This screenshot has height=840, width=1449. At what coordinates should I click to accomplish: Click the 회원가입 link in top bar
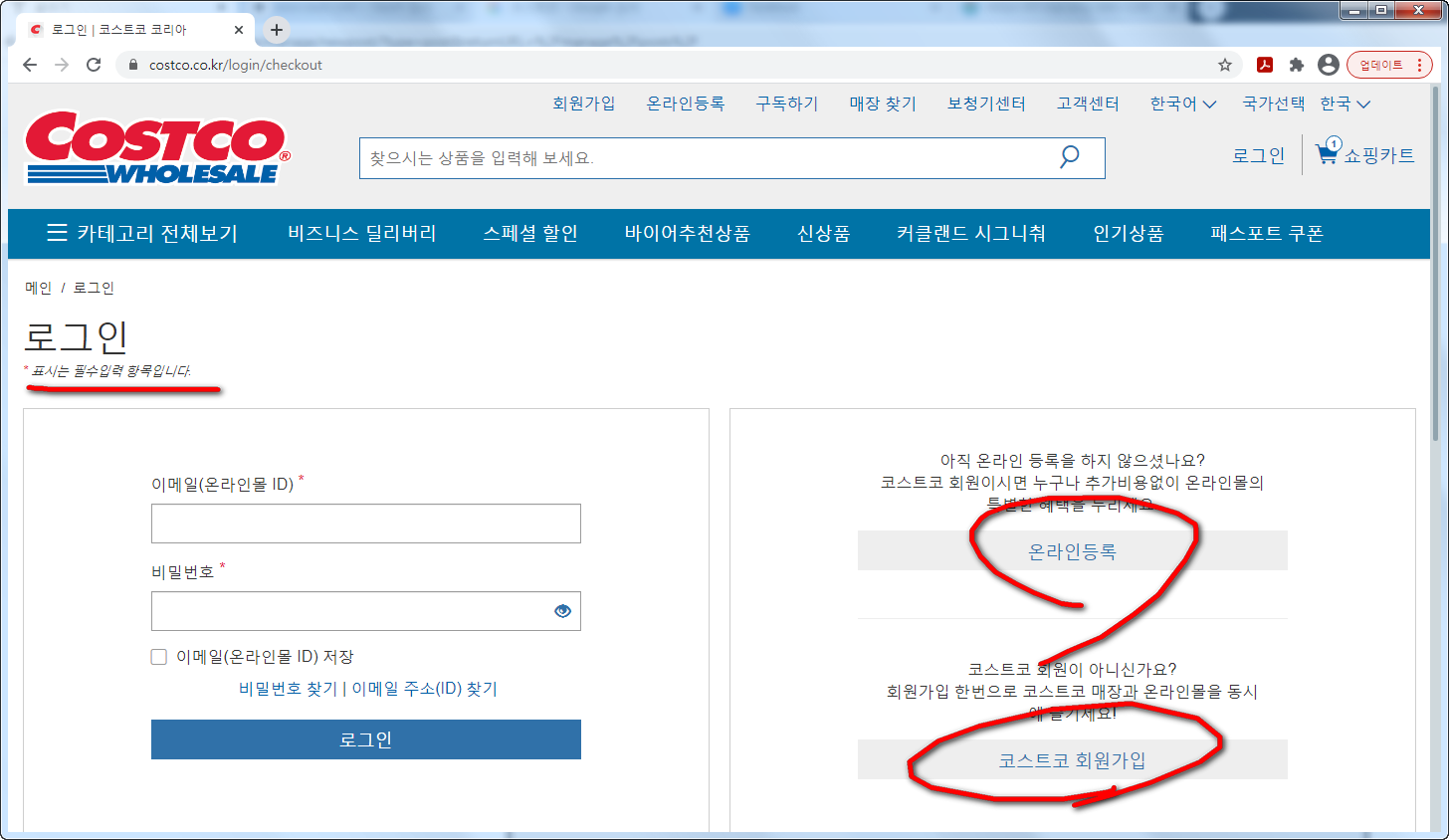coord(584,104)
